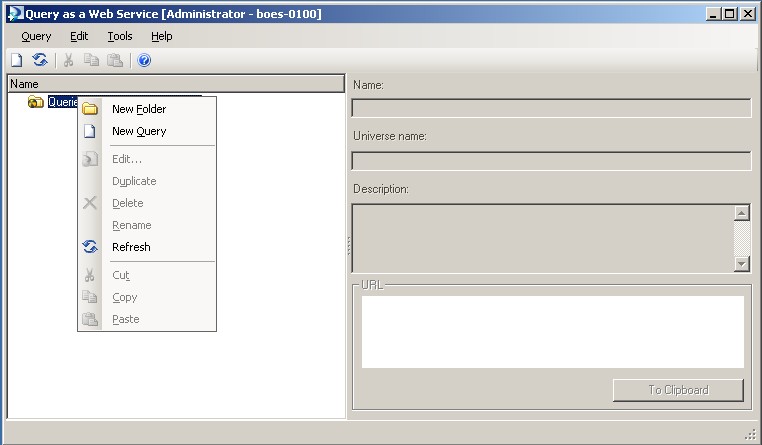Click the Name column header
The height and width of the screenshot is (445, 762).
(x=176, y=84)
